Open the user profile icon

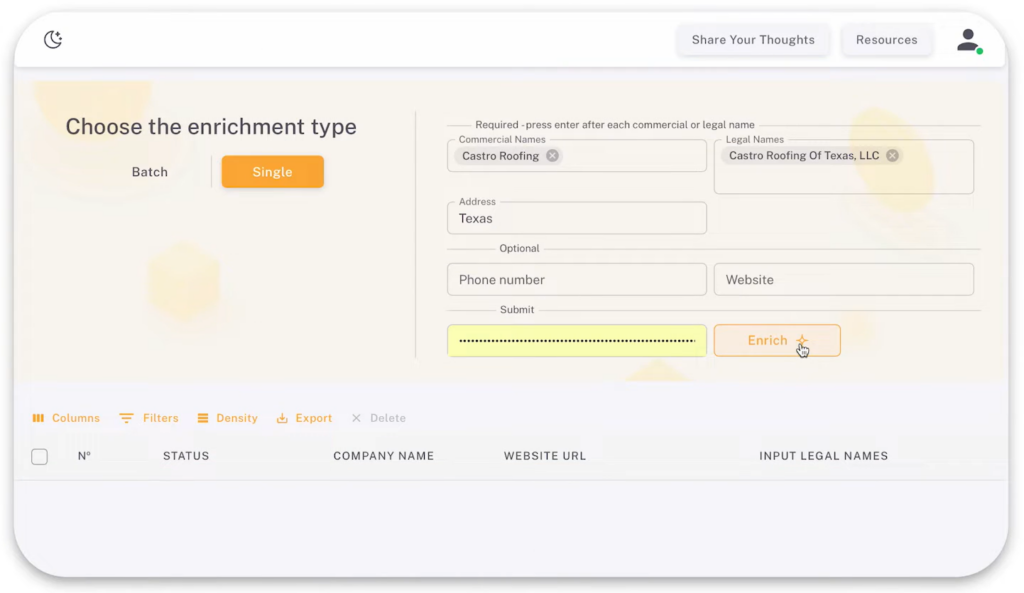point(966,39)
